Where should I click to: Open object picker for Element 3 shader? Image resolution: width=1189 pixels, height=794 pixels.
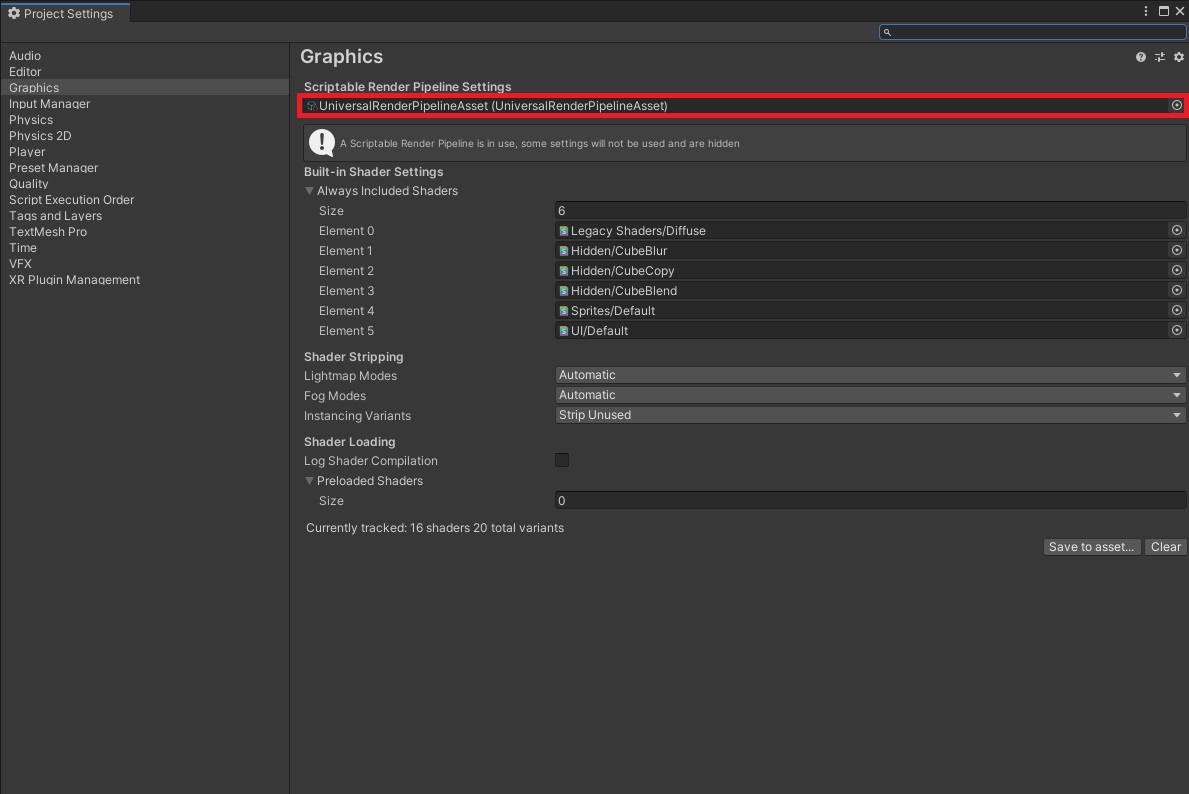(1176, 290)
